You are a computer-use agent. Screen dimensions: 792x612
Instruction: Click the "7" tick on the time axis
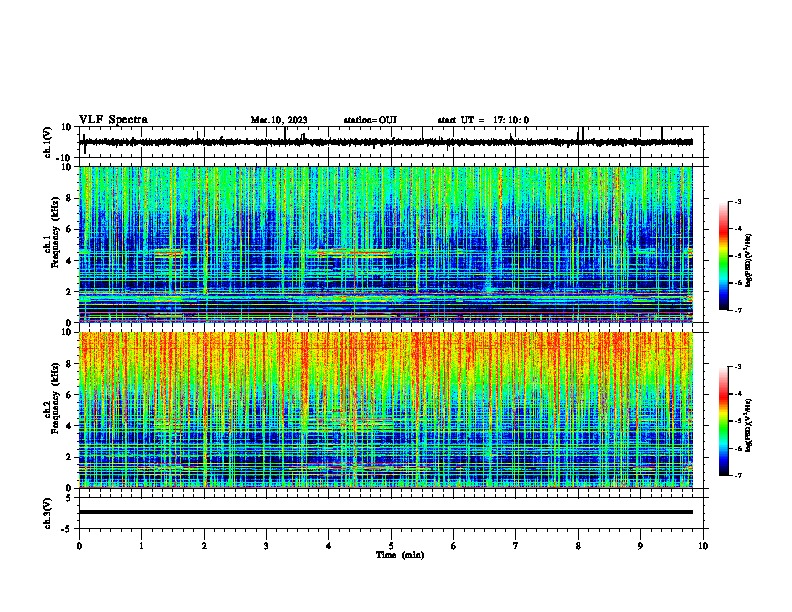516,546
